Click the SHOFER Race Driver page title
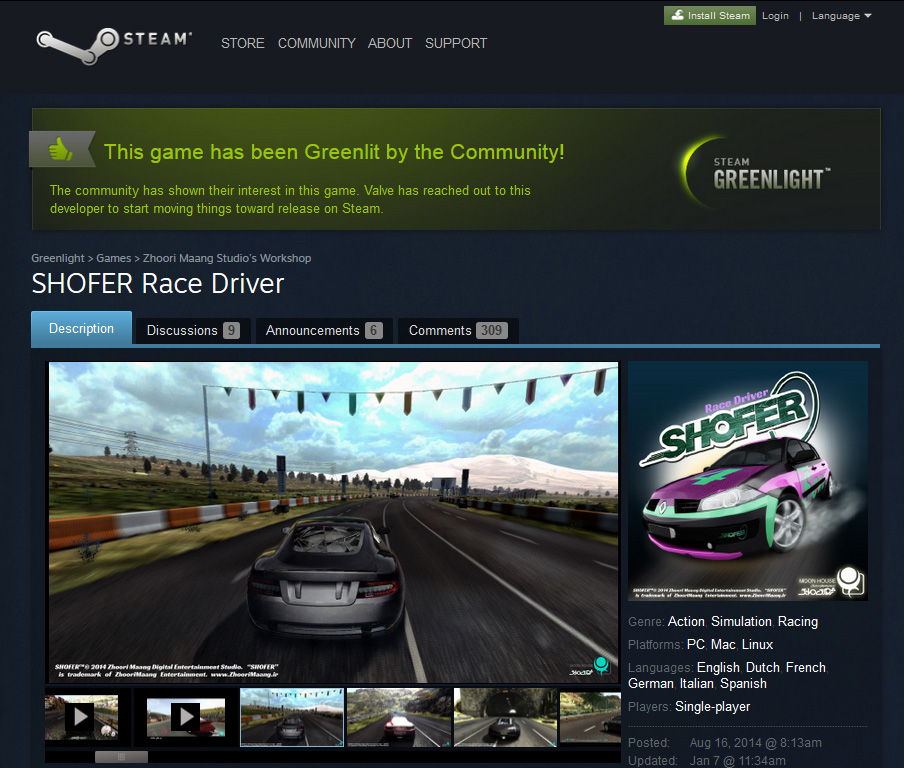The width and height of the screenshot is (904, 768). [x=158, y=284]
